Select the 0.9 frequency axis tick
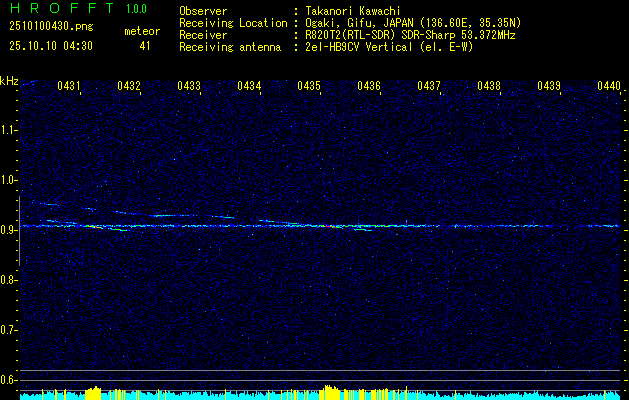The width and height of the screenshot is (629, 400). [x=10, y=229]
